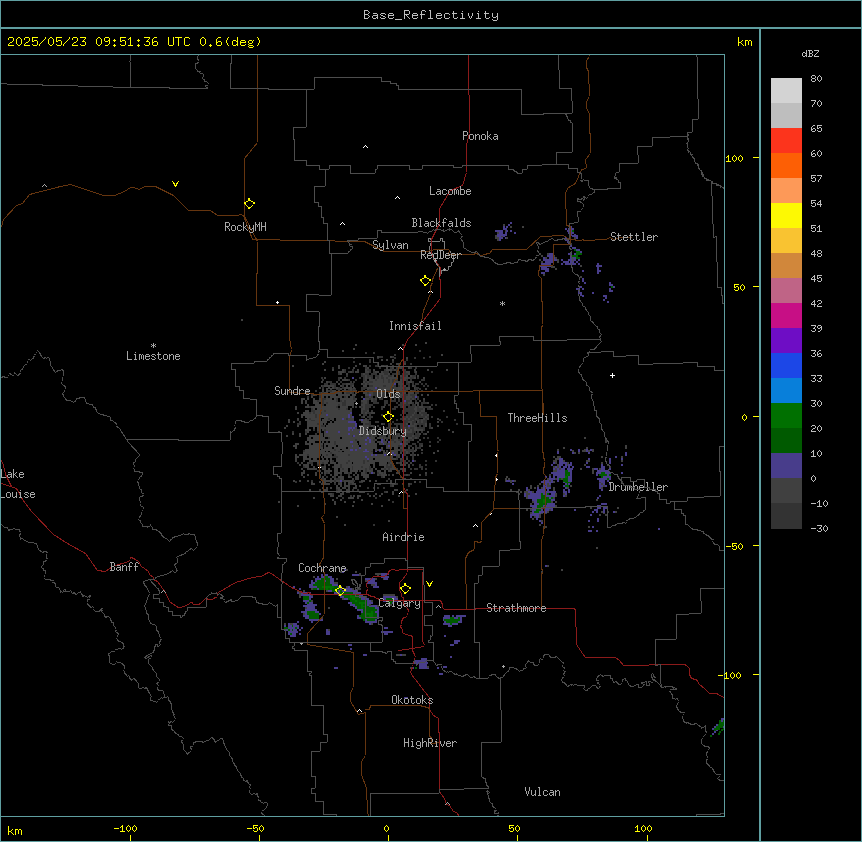This screenshot has width=862, height=842.
Task: Select the RedDeer city label
Action: click(x=440, y=255)
